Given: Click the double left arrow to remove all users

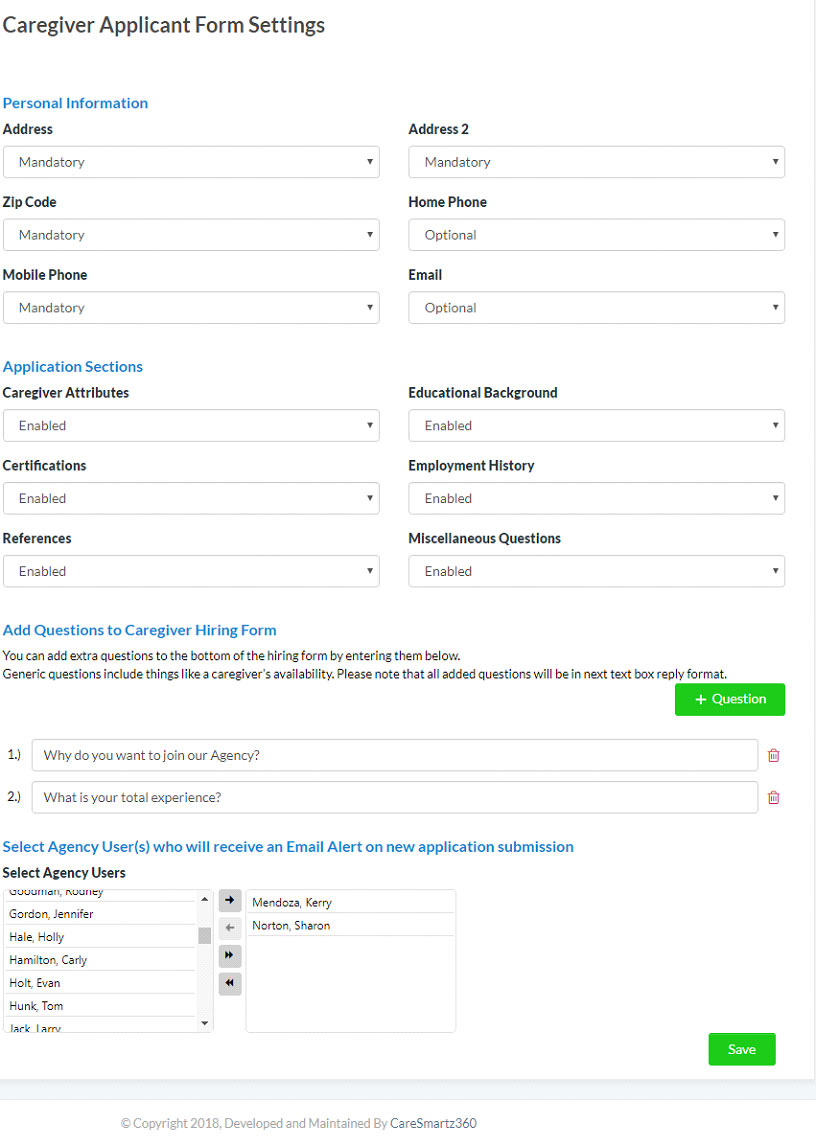Looking at the screenshot, I should tap(230, 984).
